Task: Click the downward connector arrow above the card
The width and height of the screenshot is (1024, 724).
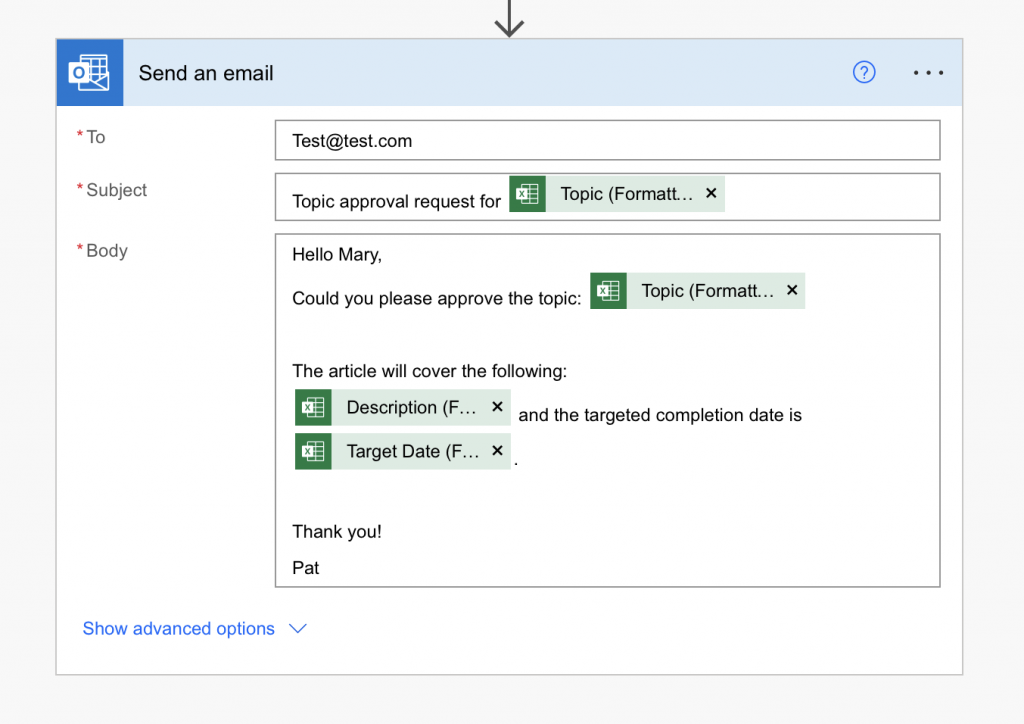Action: coord(510,17)
